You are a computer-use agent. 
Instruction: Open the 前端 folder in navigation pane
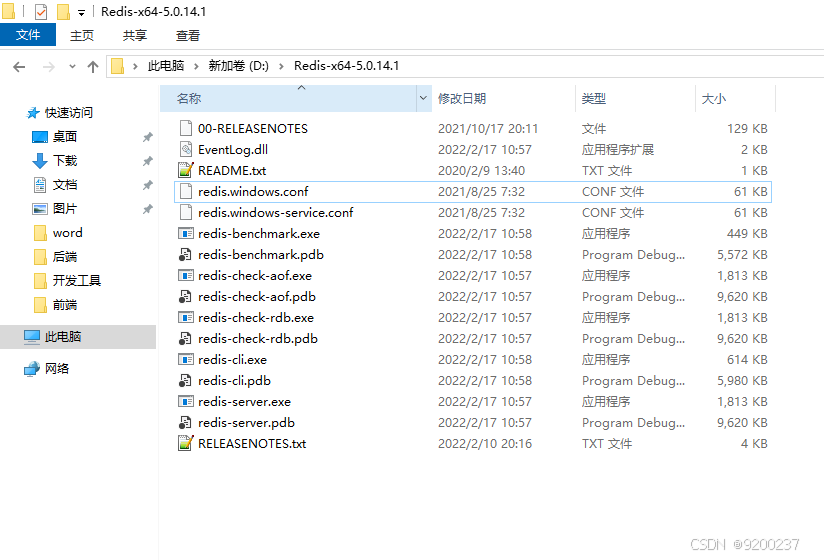pos(65,305)
